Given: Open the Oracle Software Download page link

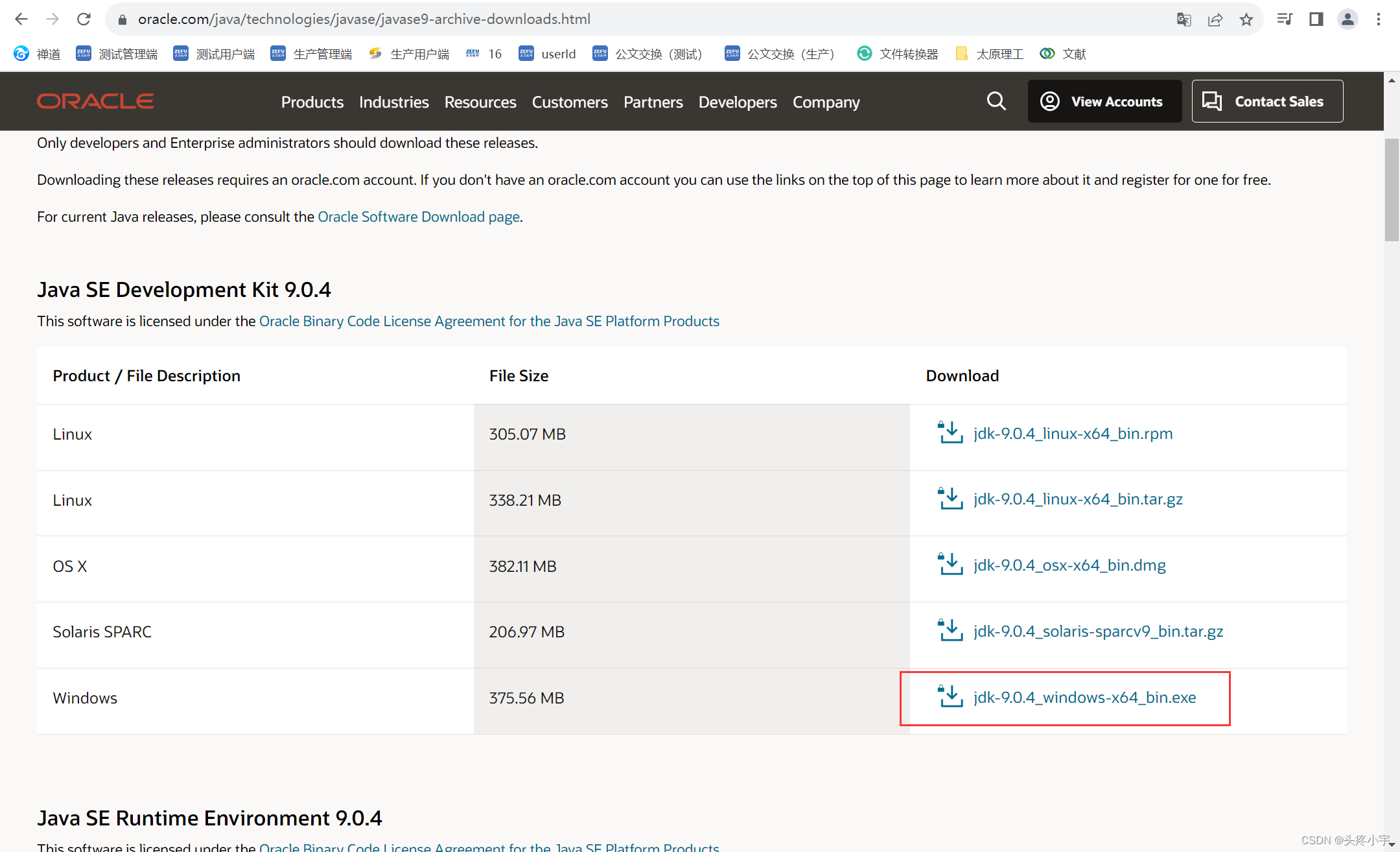Looking at the screenshot, I should (419, 217).
